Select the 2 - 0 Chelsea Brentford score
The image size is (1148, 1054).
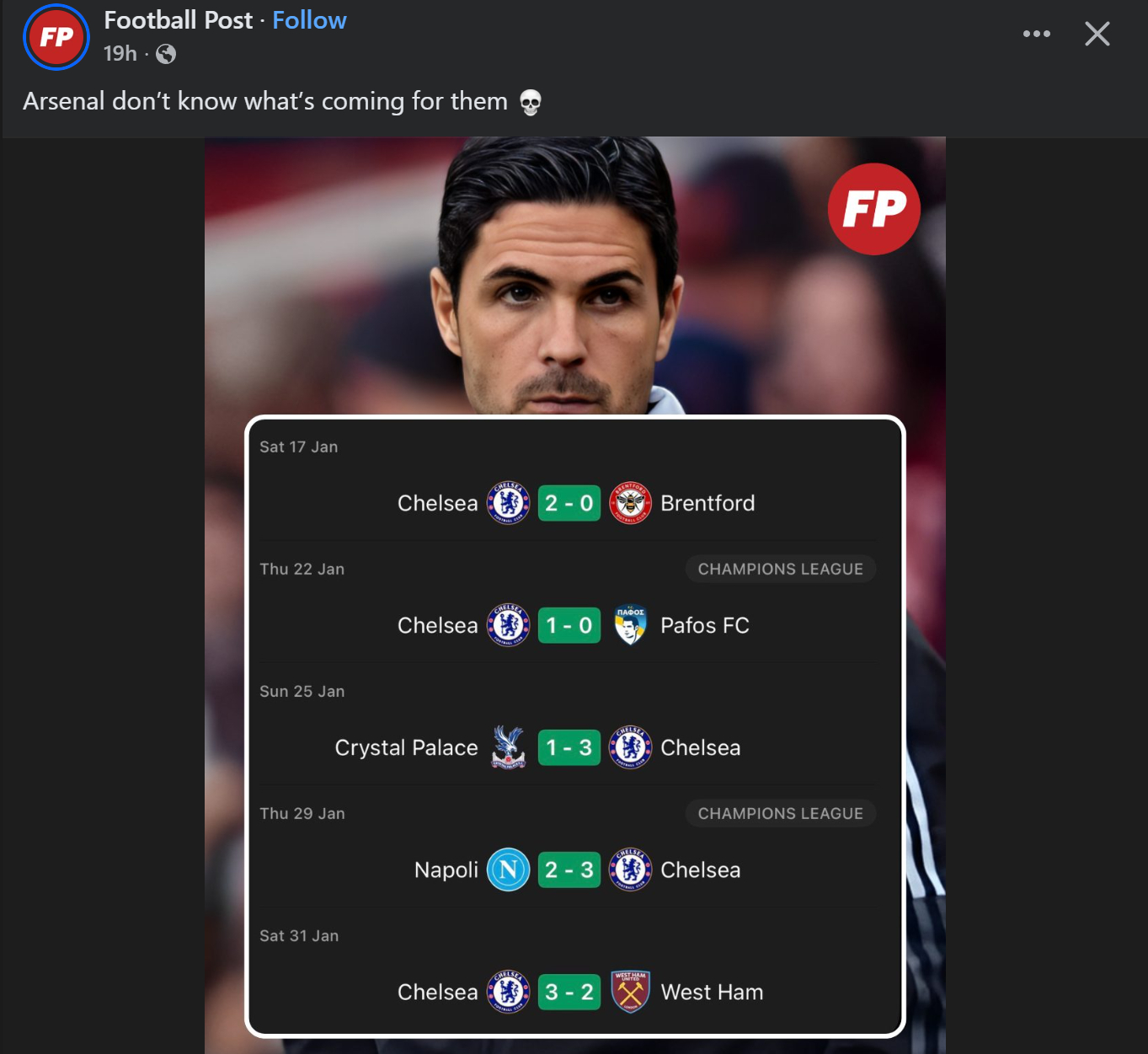pyautogui.click(x=569, y=503)
